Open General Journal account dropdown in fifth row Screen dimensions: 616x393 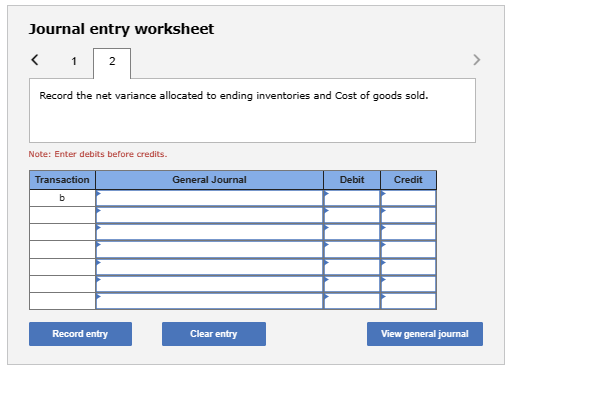coord(209,267)
